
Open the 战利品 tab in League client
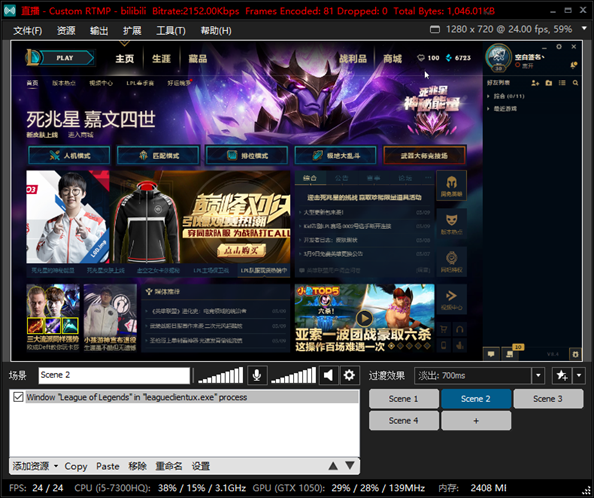click(x=353, y=59)
